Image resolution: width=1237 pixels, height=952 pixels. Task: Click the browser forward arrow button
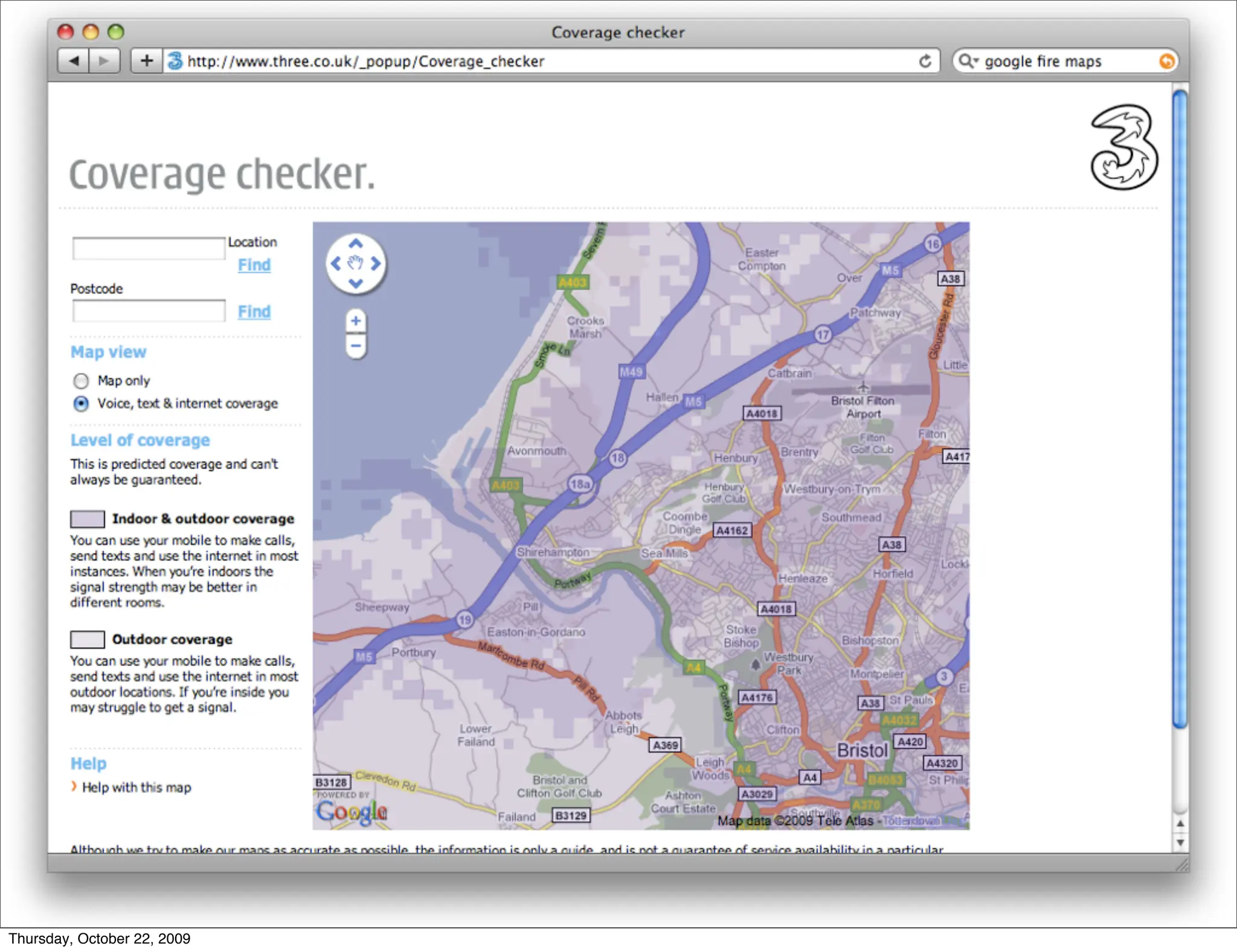pyautogui.click(x=104, y=61)
